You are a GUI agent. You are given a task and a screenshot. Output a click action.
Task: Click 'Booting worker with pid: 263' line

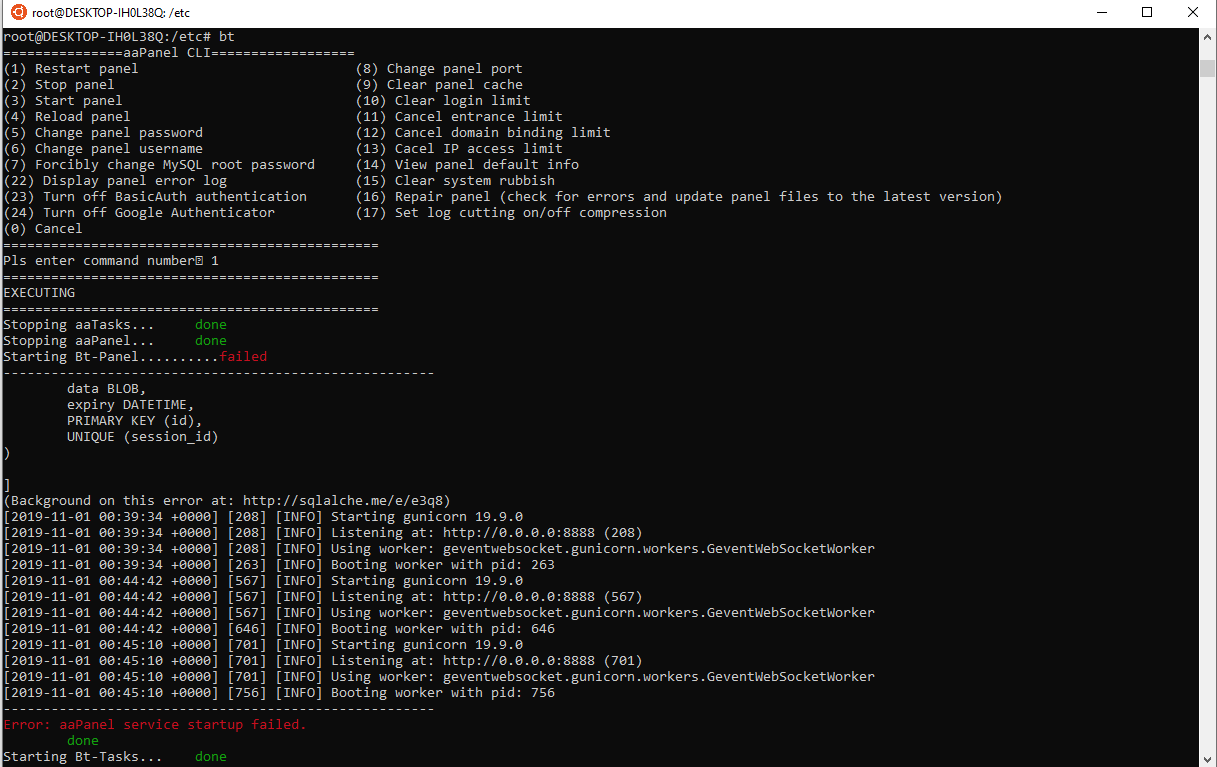tap(279, 565)
